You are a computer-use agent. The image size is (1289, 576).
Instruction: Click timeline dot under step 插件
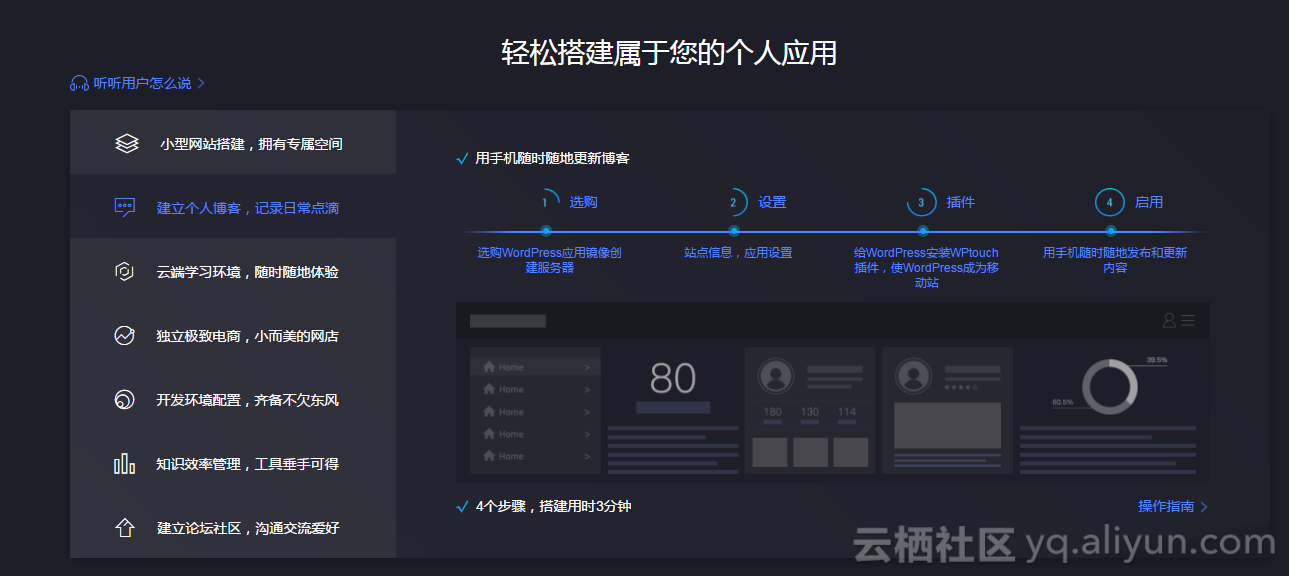click(923, 231)
